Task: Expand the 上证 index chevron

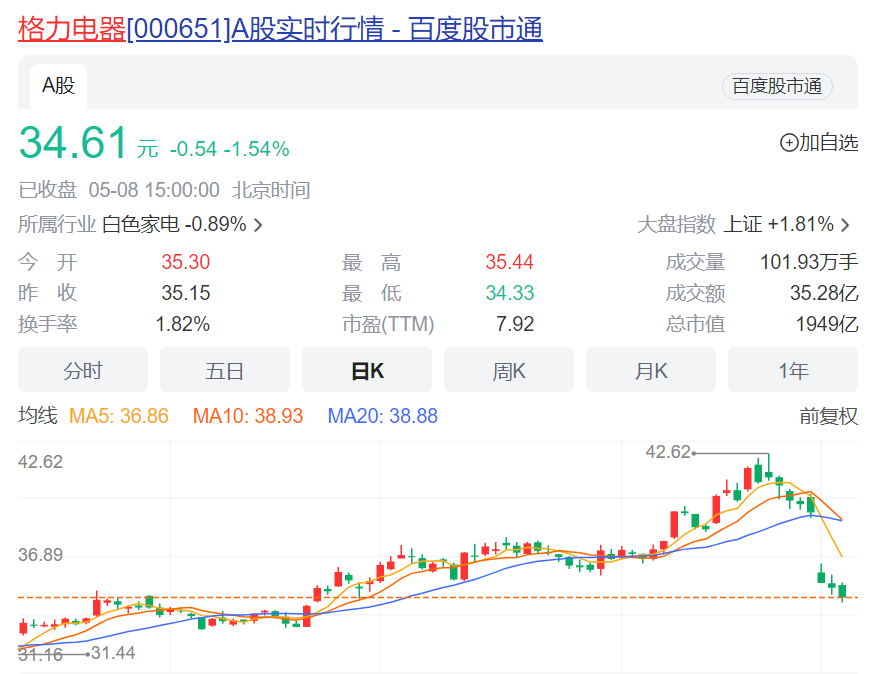Action: click(845, 225)
